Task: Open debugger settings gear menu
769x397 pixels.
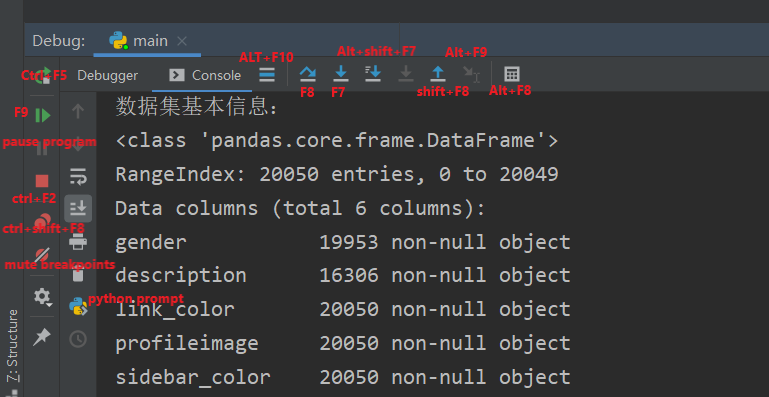Action: (42, 296)
